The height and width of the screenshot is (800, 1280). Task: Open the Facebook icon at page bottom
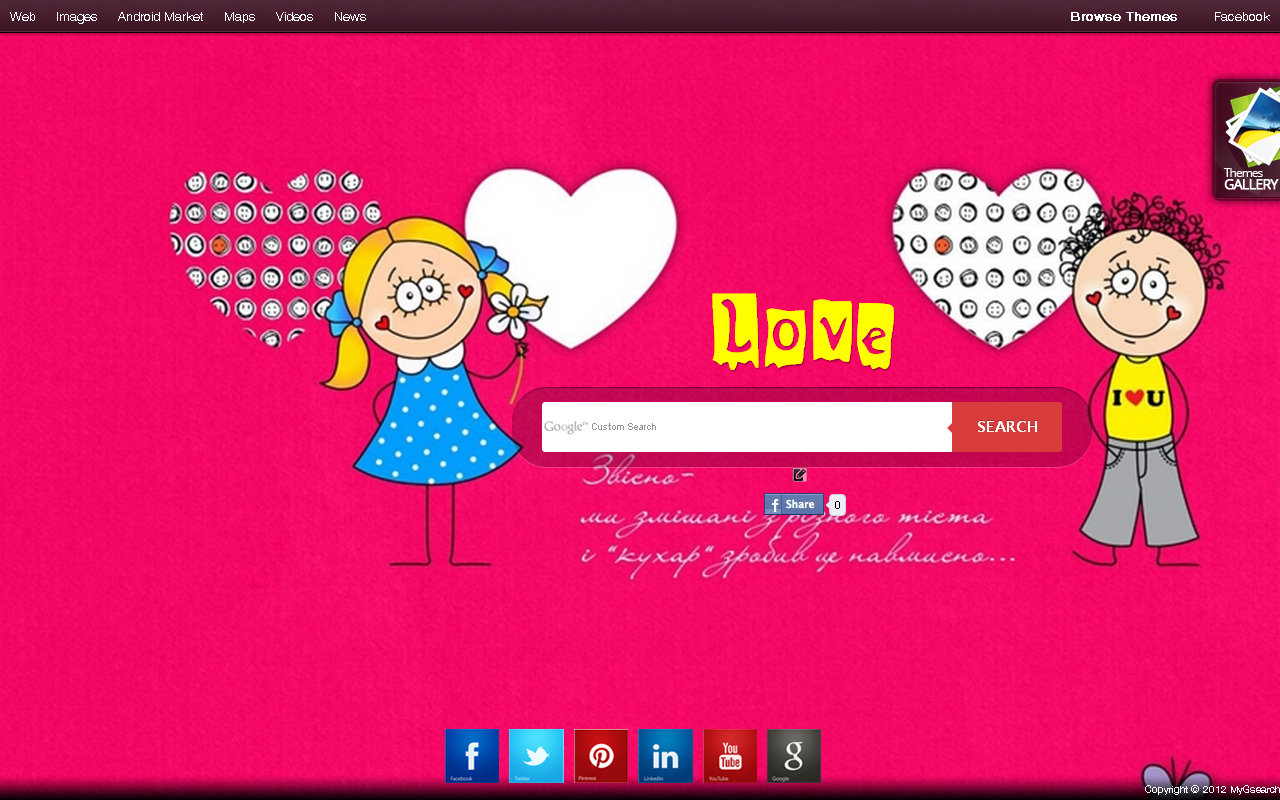pos(472,756)
